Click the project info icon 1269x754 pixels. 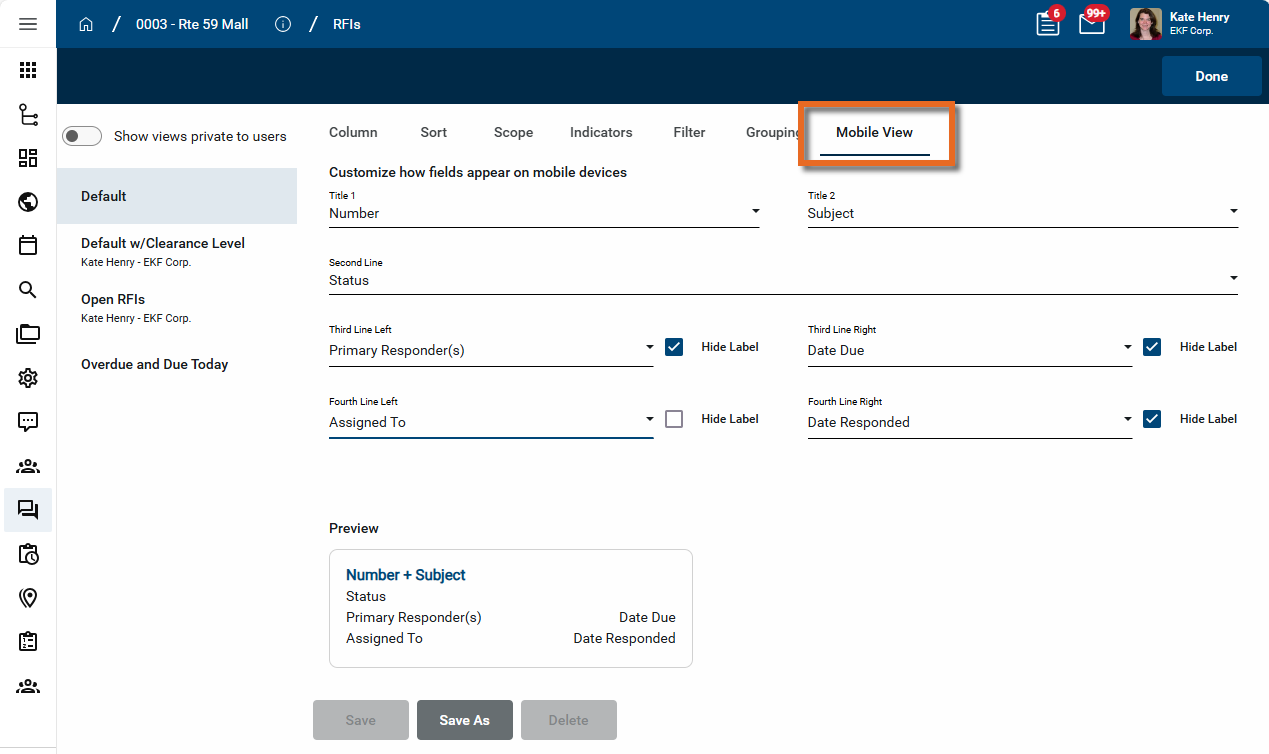(283, 24)
